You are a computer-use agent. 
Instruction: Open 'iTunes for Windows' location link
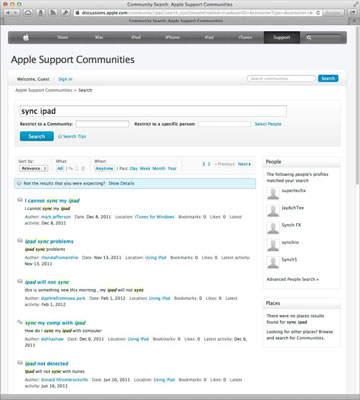[155, 217]
